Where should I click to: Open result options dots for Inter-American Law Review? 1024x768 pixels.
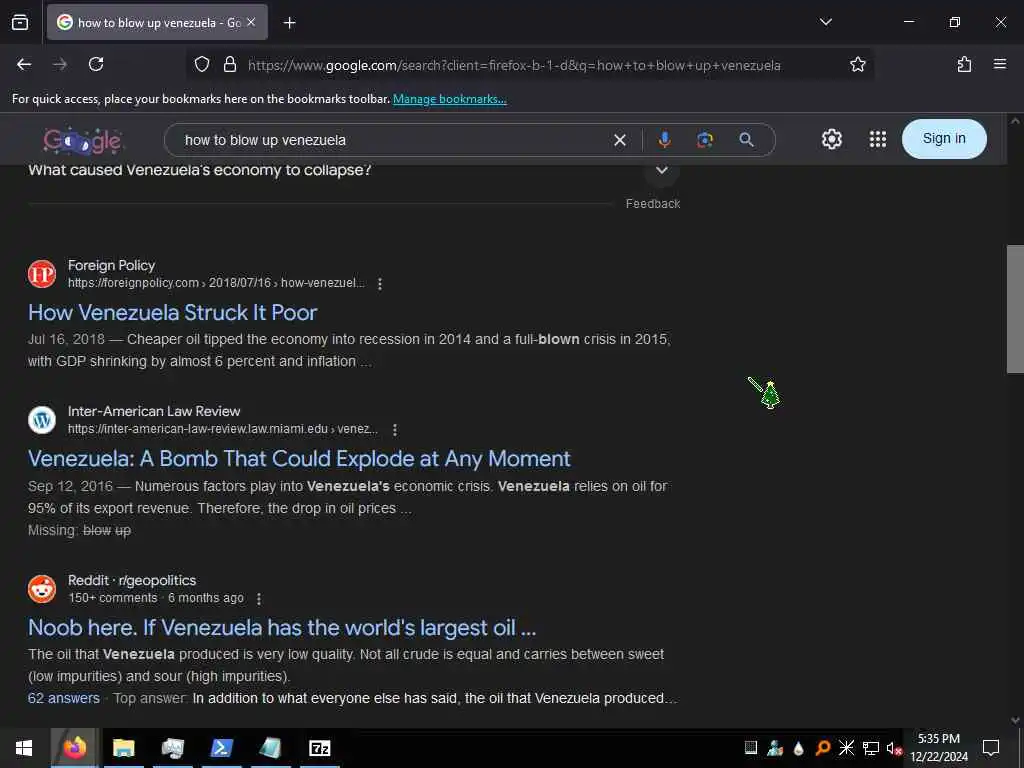(394, 430)
